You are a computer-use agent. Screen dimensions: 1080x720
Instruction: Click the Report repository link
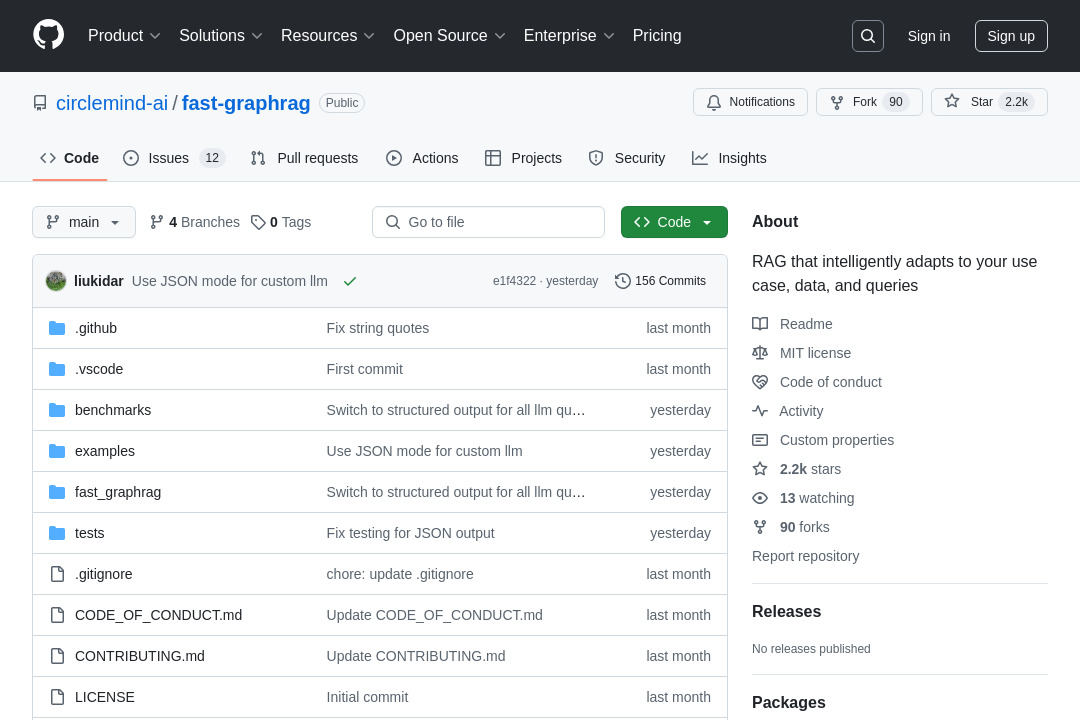[805, 556]
